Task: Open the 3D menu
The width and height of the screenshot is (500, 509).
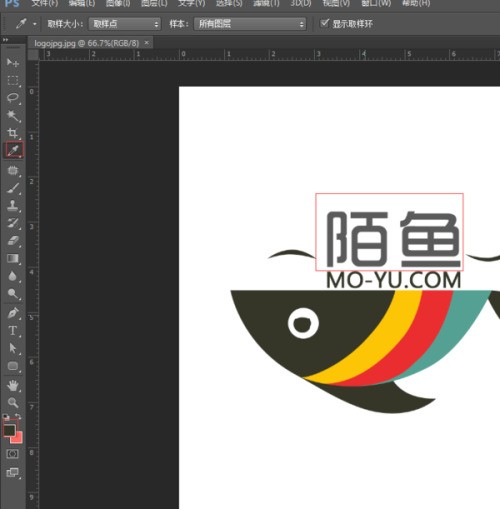Action: [301, 3]
